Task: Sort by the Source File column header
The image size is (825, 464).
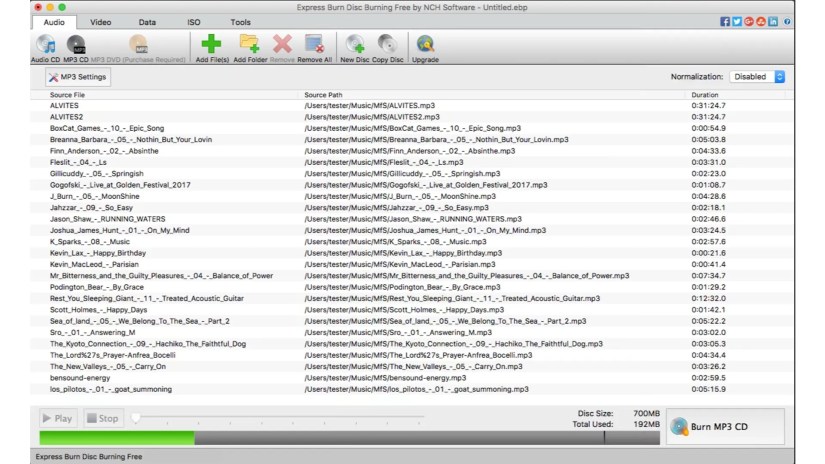Action: (x=67, y=95)
